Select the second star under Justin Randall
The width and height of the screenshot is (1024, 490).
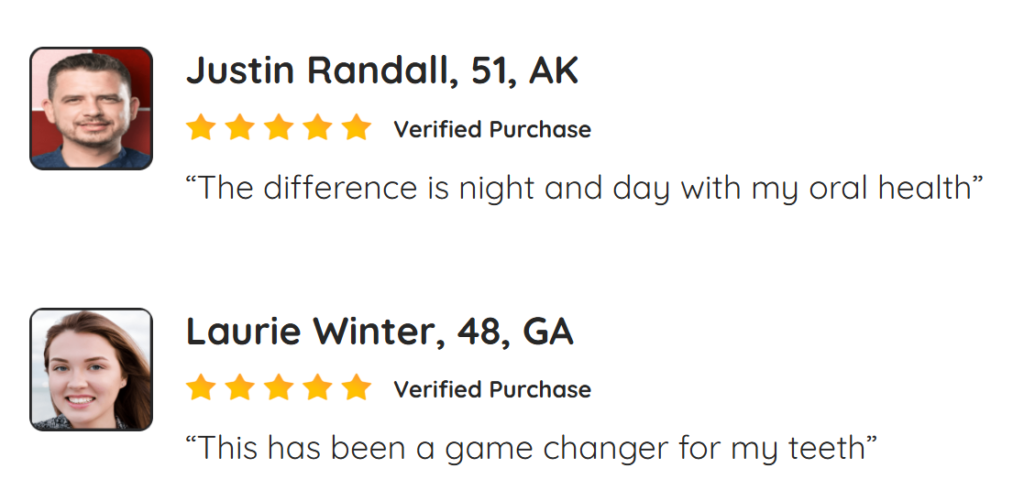239,129
